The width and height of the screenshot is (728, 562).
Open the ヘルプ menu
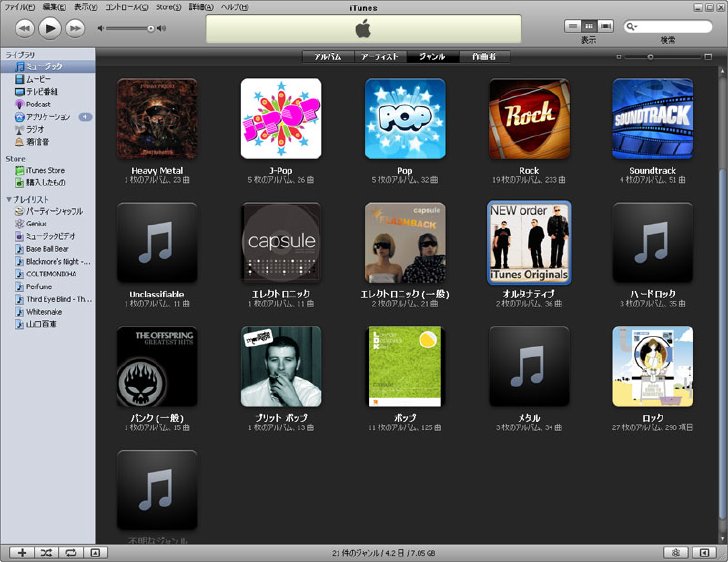[234, 7]
